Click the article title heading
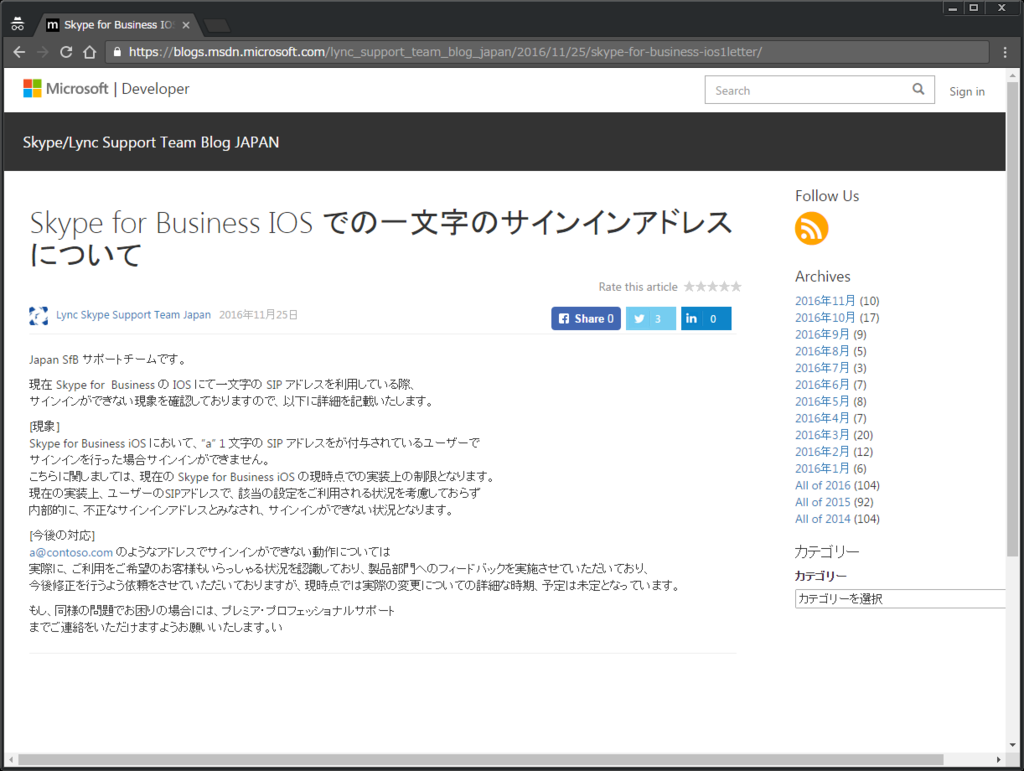The width and height of the screenshot is (1024, 771). 381,238
